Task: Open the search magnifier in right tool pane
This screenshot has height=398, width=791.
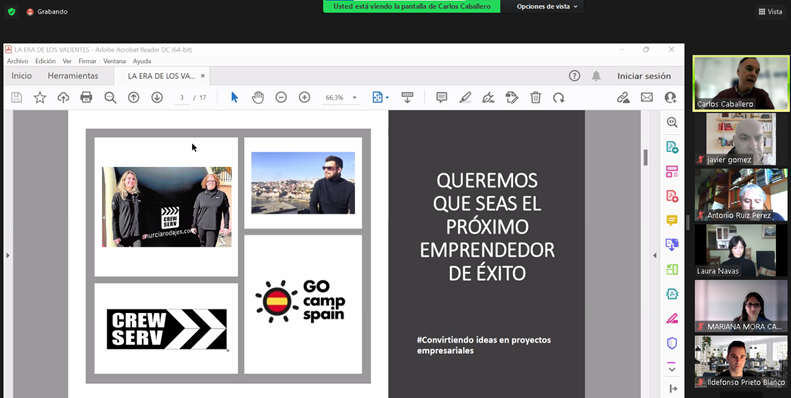Action: point(672,123)
